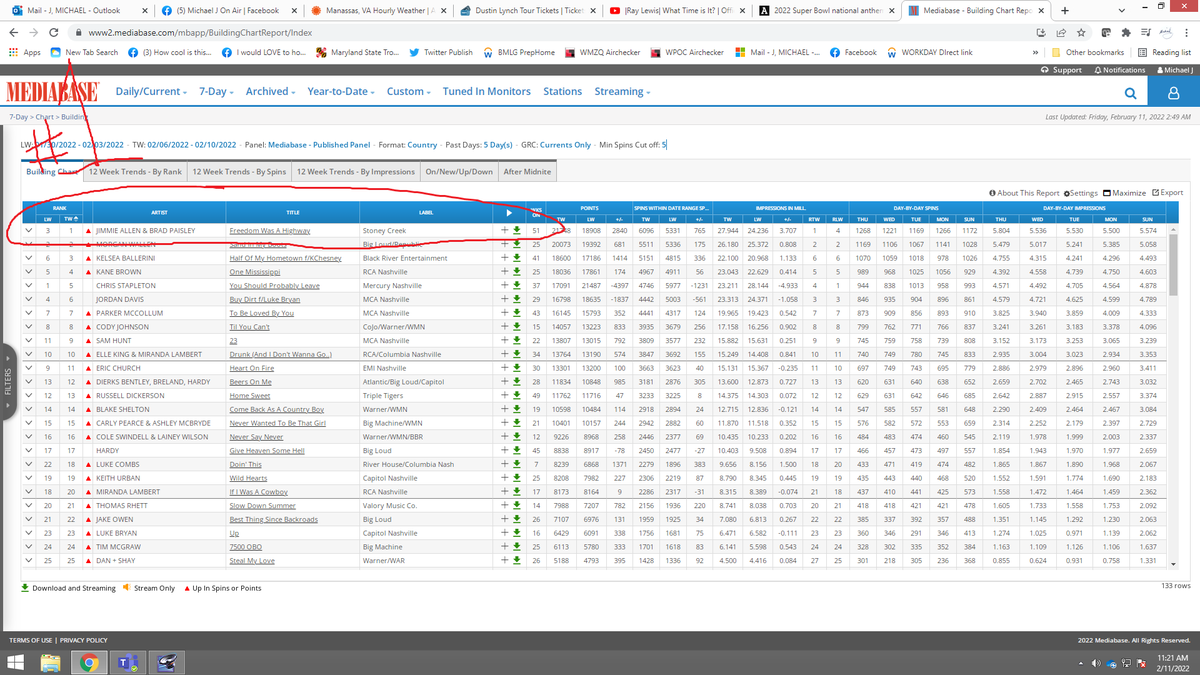Expand row details for Jimmie Allen & Brad Paisley
The width and height of the screenshot is (1200, 675).
(x=29, y=230)
